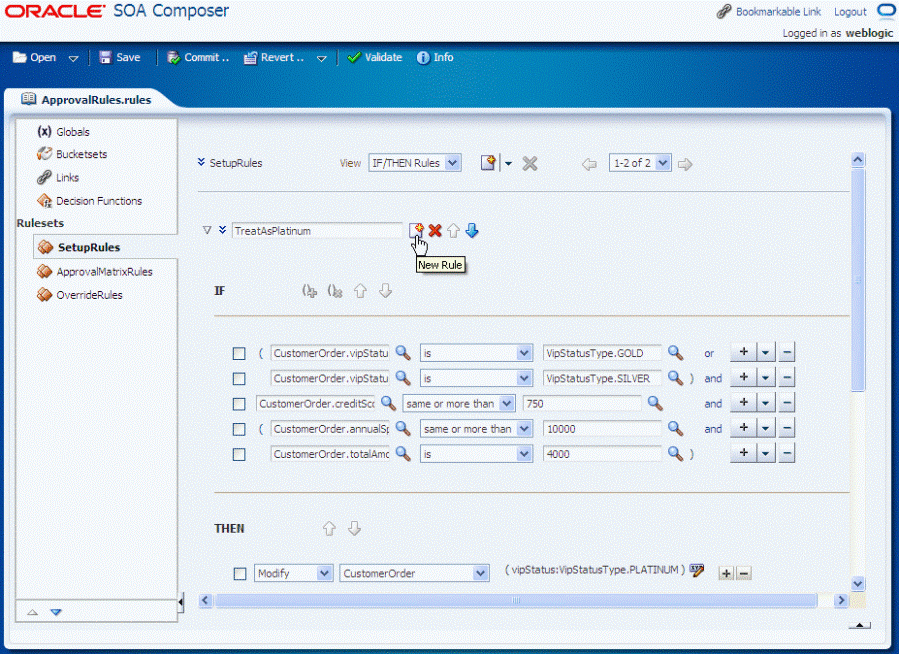This screenshot has height=654, width=899.
Task: Move TreatAsPlatinum rule up with gray arrow
Action: click(x=454, y=230)
